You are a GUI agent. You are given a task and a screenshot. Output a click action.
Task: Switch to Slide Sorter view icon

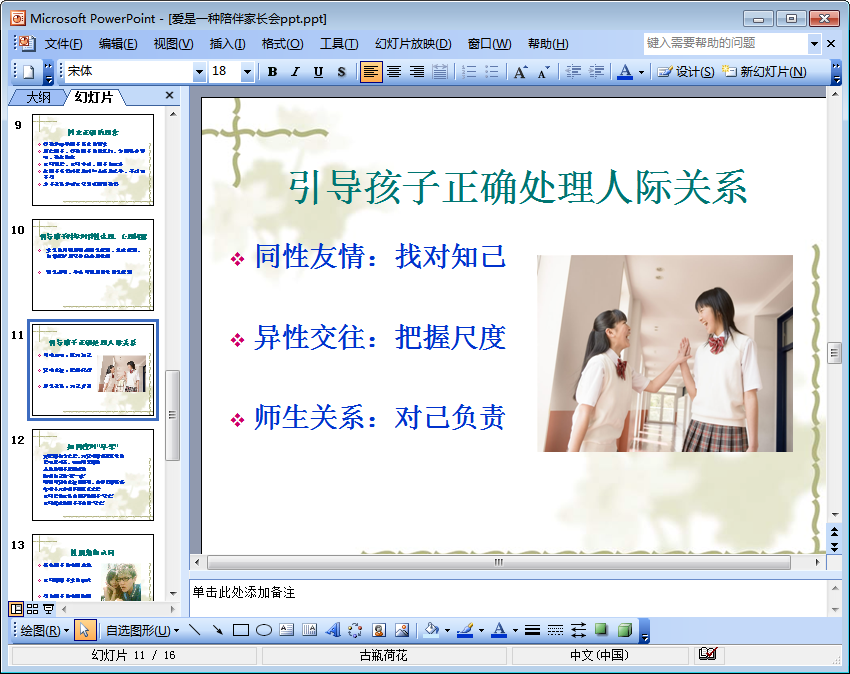coord(32,609)
